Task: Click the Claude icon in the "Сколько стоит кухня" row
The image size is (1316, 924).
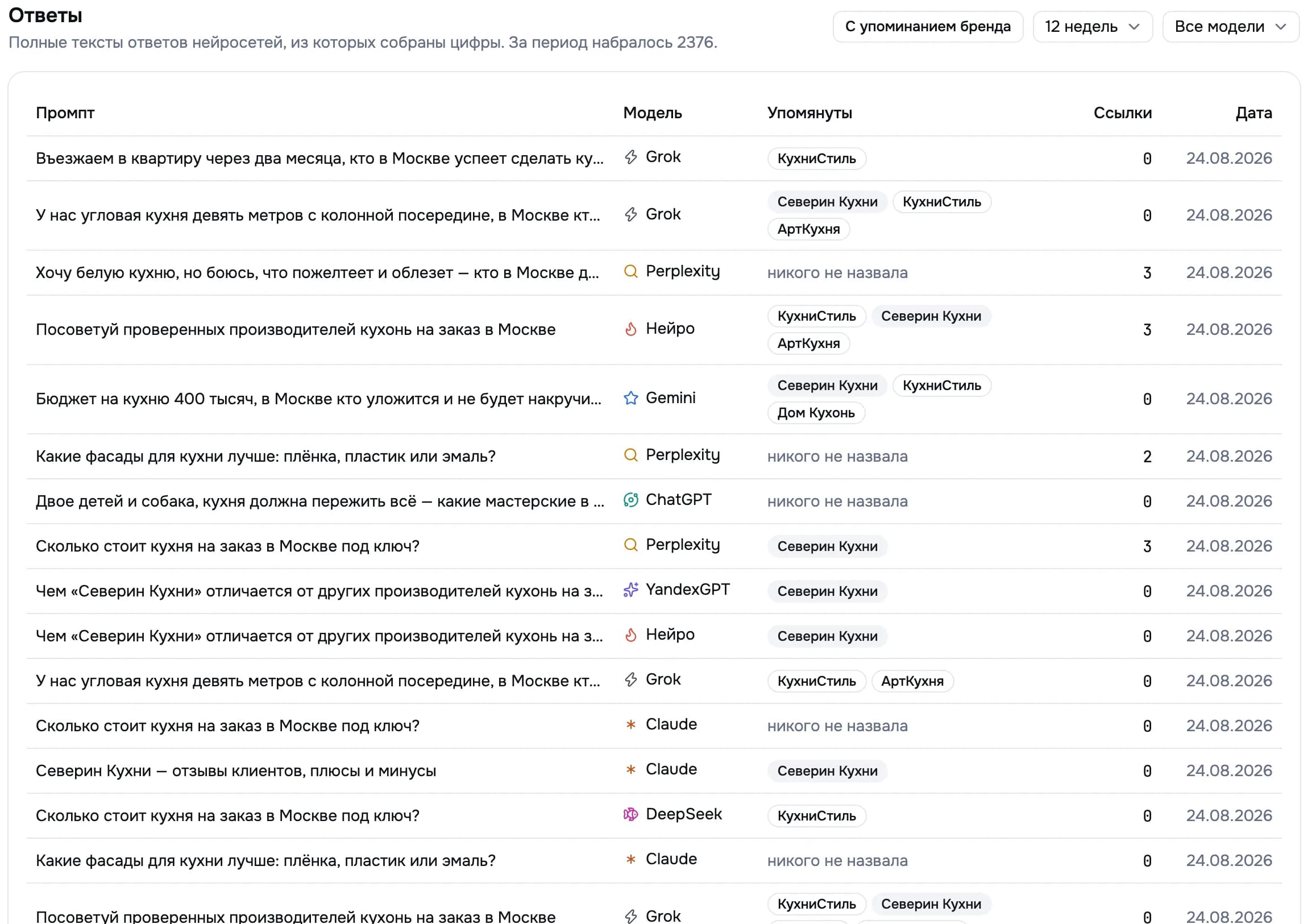Action: [x=630, y=724]
